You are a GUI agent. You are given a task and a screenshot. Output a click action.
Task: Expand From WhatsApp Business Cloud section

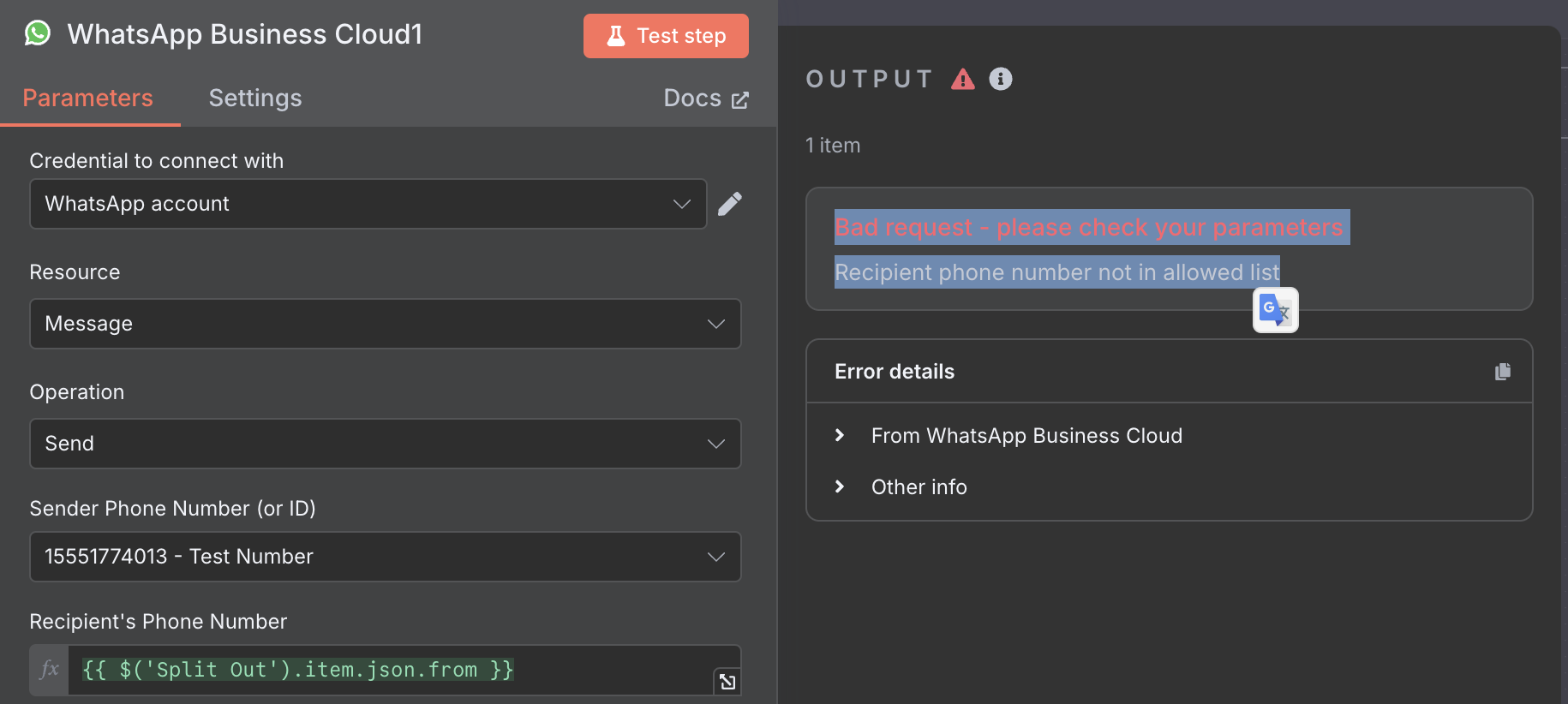click(x=1026, y=436)
